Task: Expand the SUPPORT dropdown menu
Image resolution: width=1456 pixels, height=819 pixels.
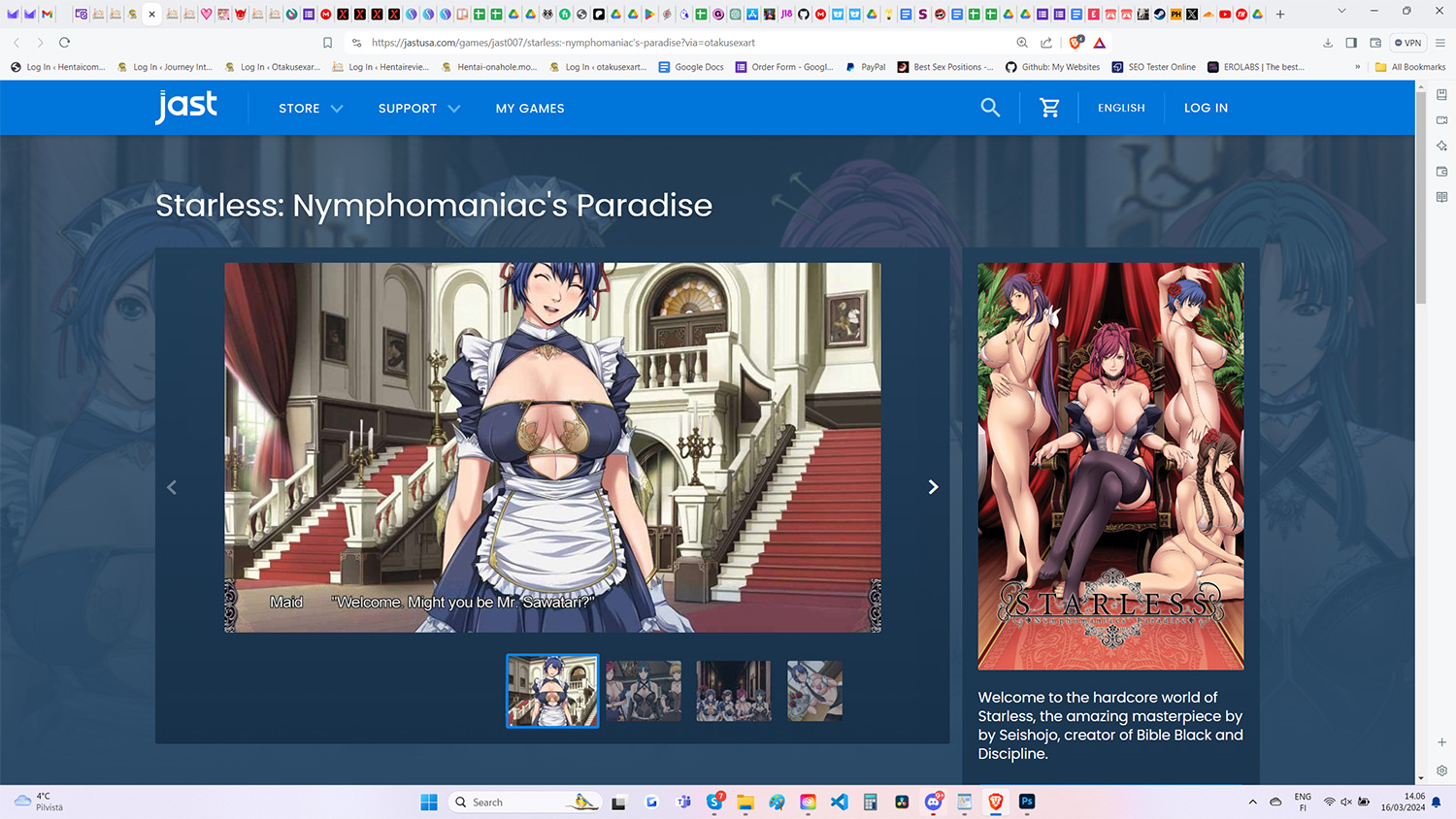Action: (419, 109)
